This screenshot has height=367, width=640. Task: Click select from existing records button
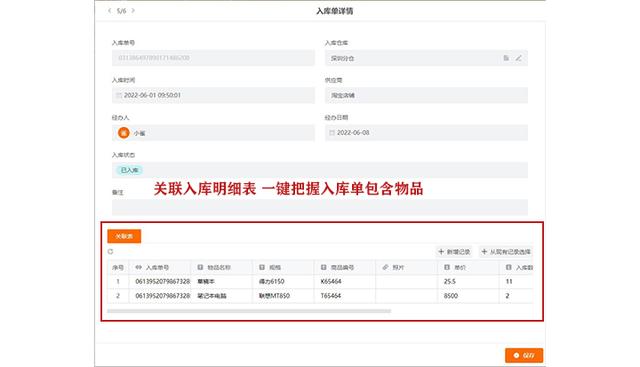pyautogui.click(x=506, y=251)
